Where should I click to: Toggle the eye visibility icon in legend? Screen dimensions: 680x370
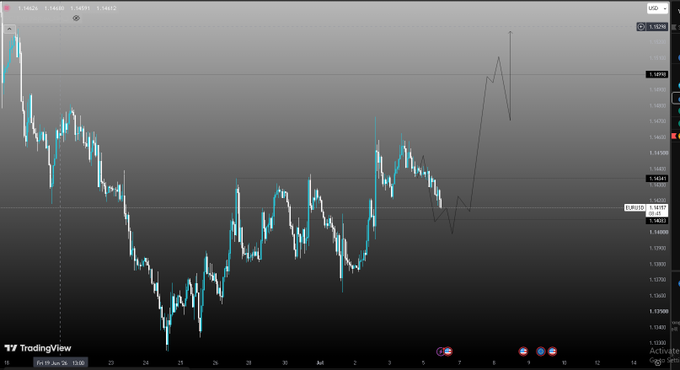pyautogui.click(x=76, y=18)
